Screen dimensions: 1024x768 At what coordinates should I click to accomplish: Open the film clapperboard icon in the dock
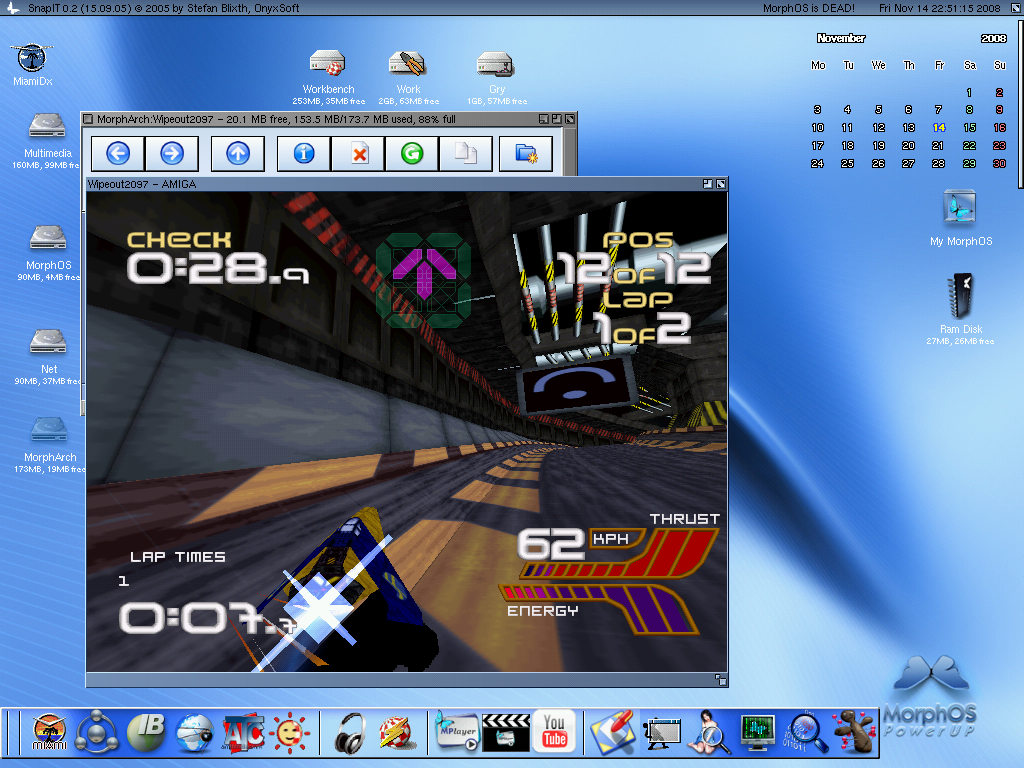pos(505,732)
